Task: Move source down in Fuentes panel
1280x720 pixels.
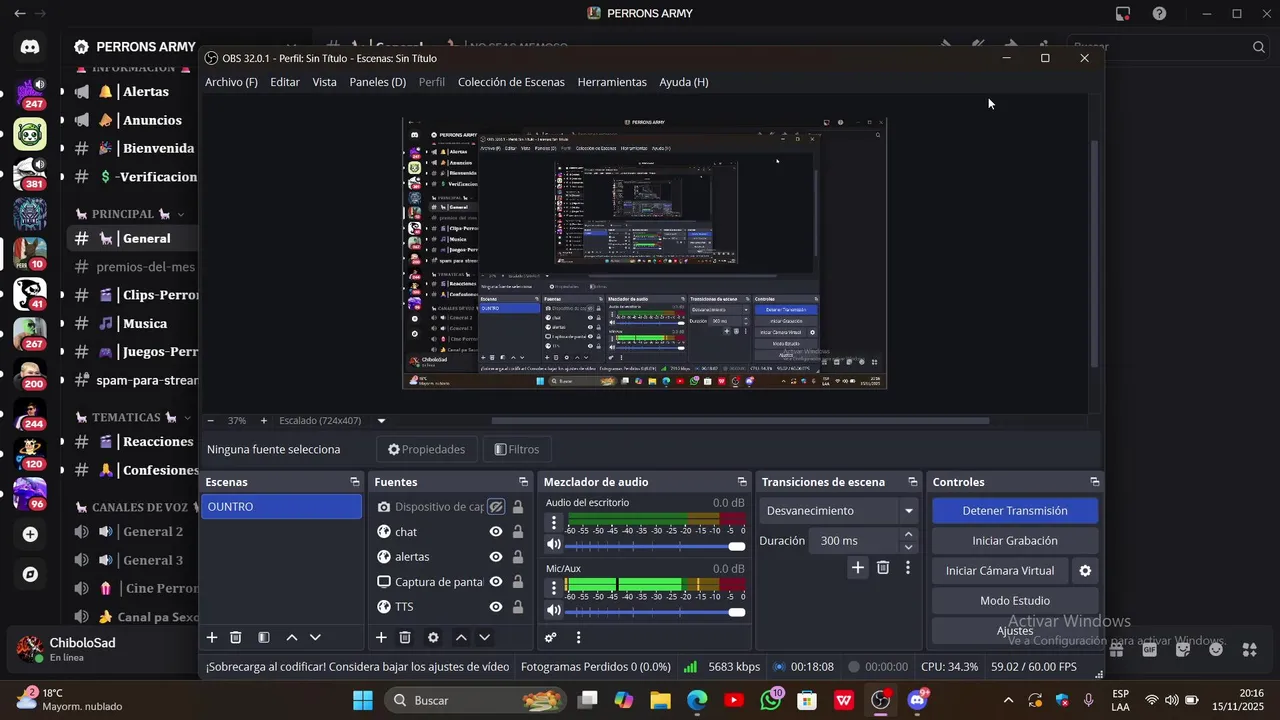Action: (484, 638)
